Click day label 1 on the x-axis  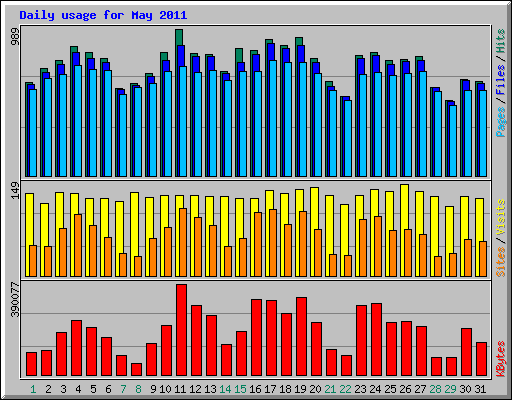33,389
